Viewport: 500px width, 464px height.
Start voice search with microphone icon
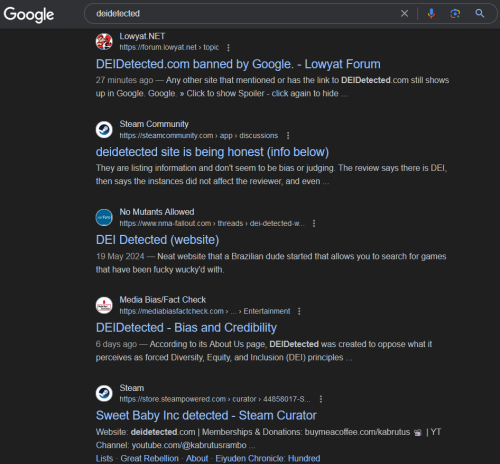[x=431, y=13]
